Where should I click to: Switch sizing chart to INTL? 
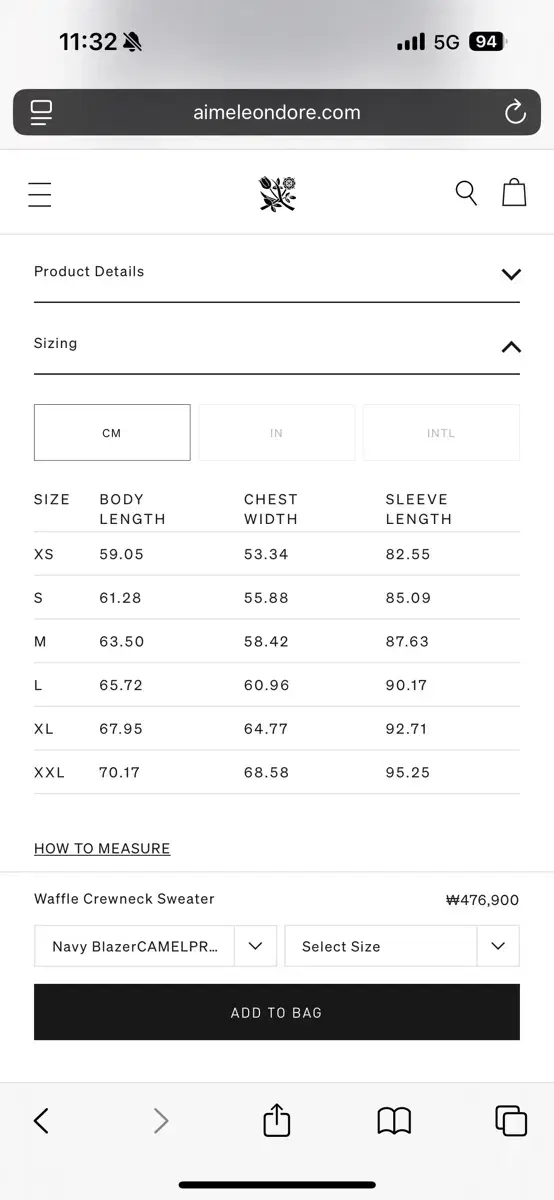point(441,433)
